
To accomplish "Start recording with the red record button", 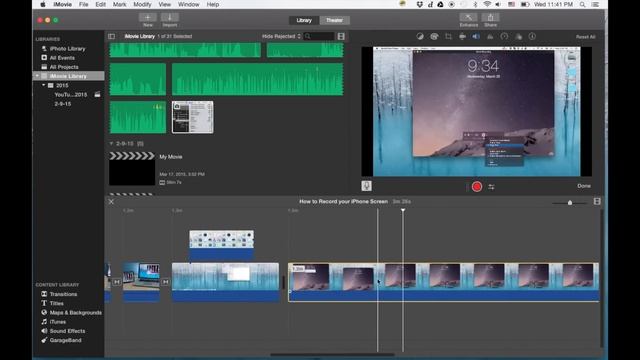I will click(476, 187).
